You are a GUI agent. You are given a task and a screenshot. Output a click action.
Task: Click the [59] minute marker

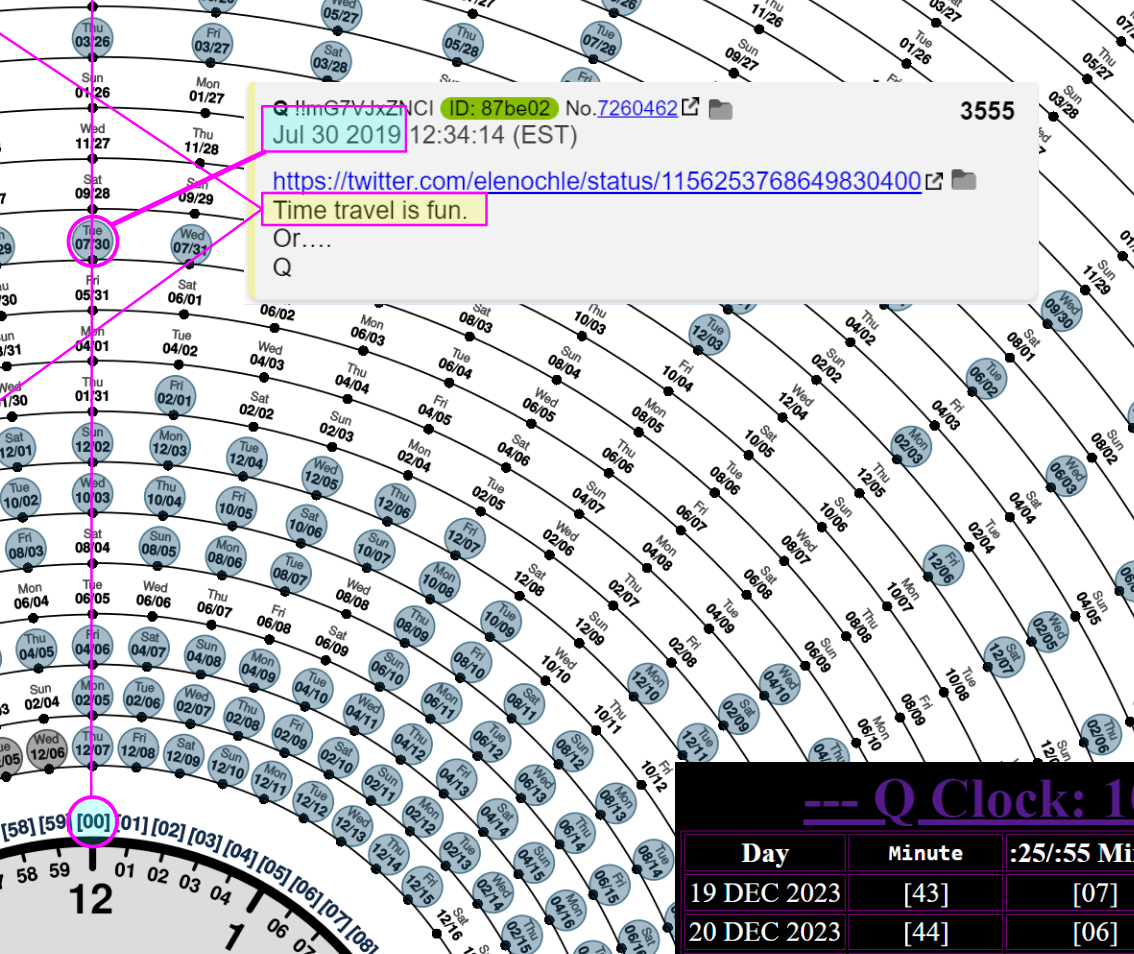click(54, 824)
